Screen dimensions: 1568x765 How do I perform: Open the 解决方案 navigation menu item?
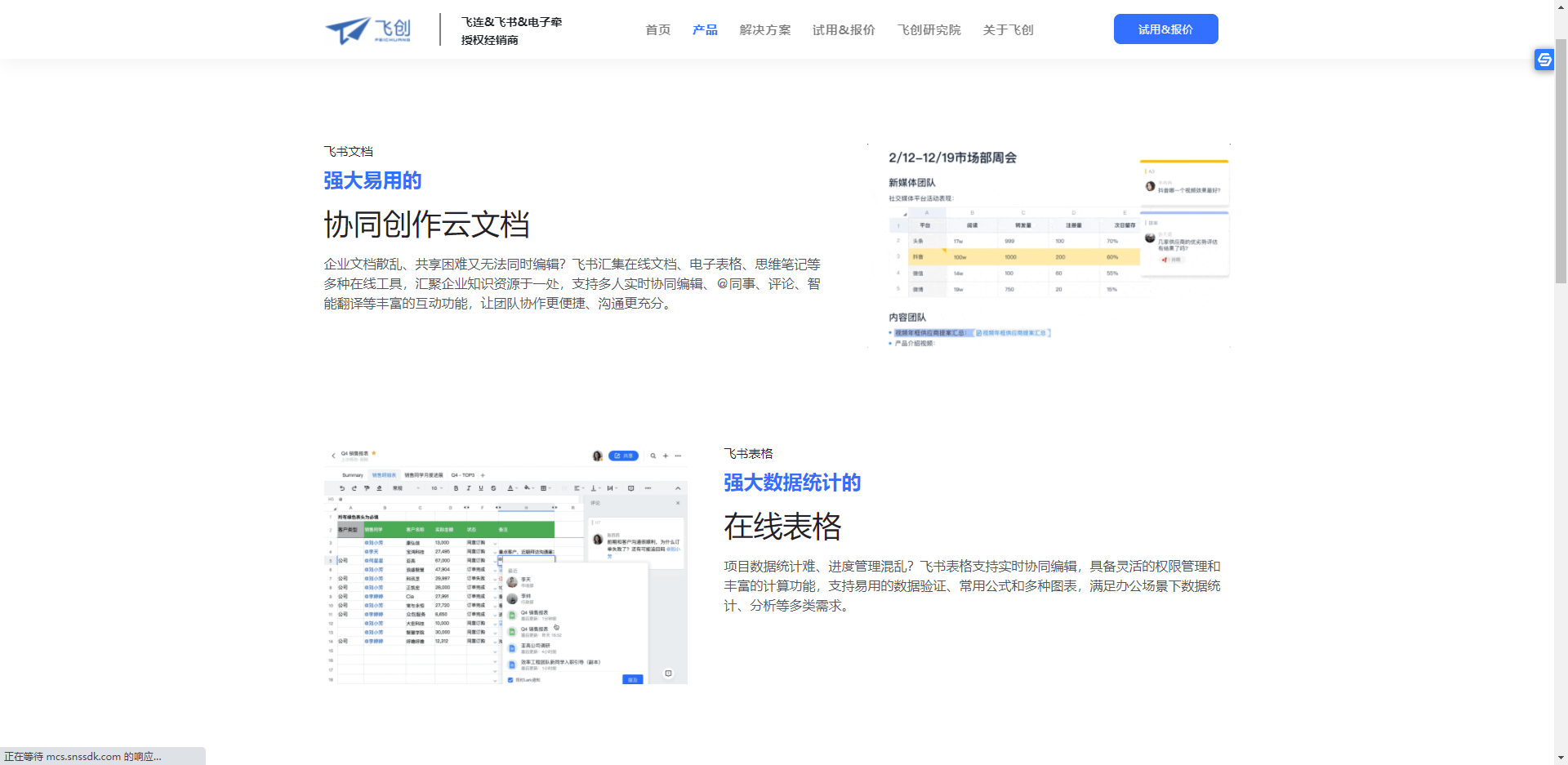pyautogui.click(x=764, y=30)
